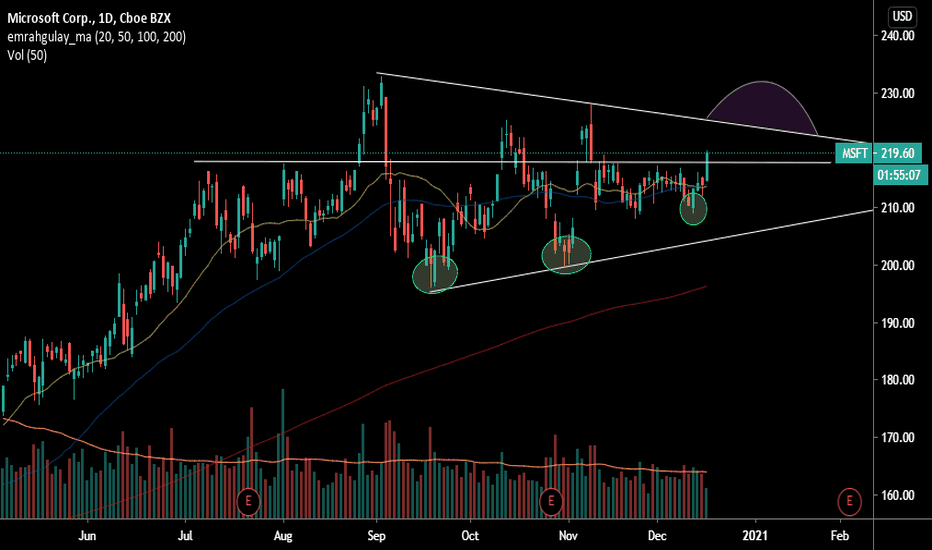Viewport: 932px width, 550px height.
Task: Click the Nov label on time axis
Action: 568,536
